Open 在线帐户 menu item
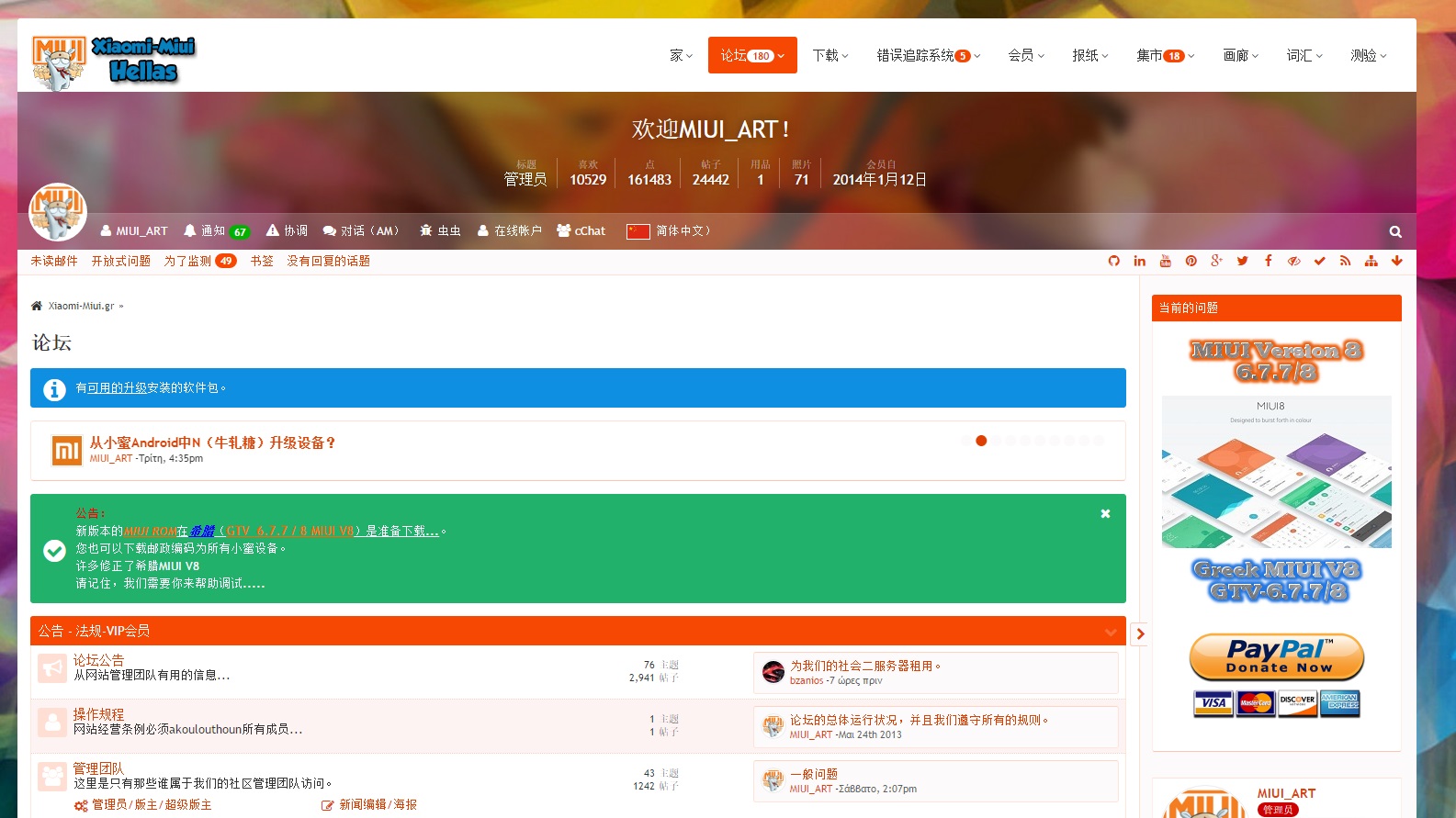1456x818 pixels. click(x=510, y=231)
